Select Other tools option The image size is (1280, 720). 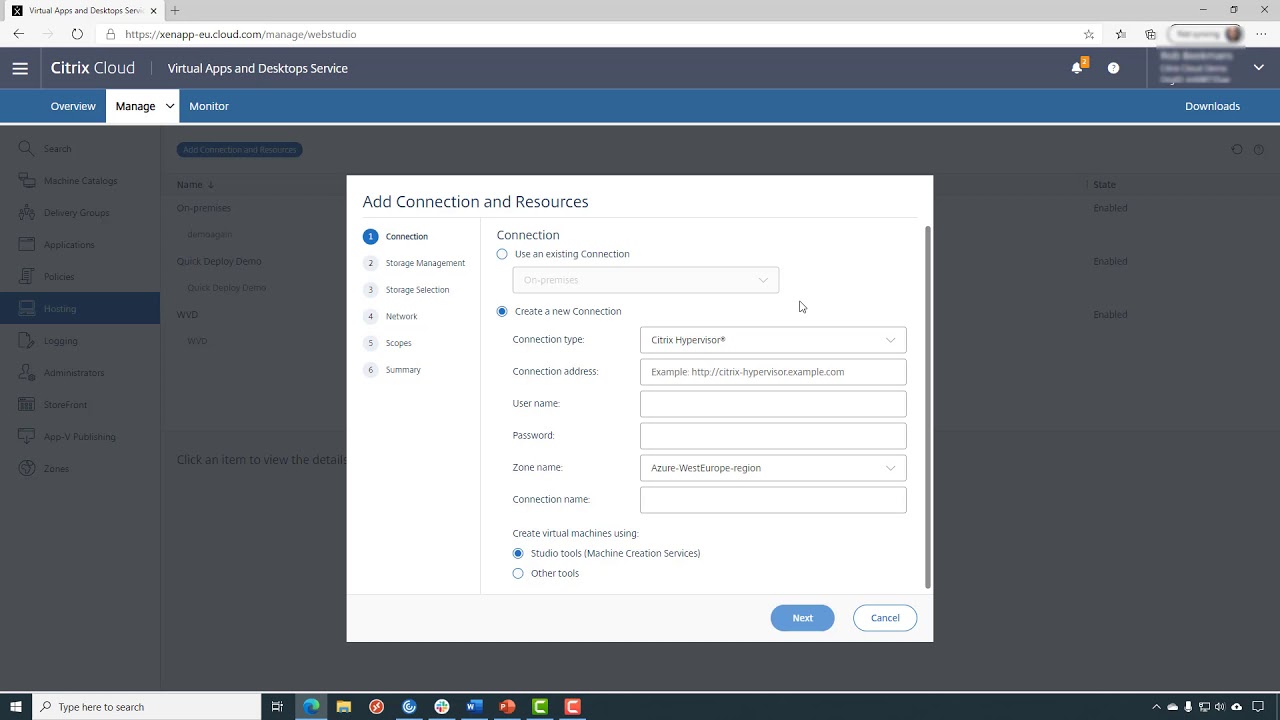(518, 573)
